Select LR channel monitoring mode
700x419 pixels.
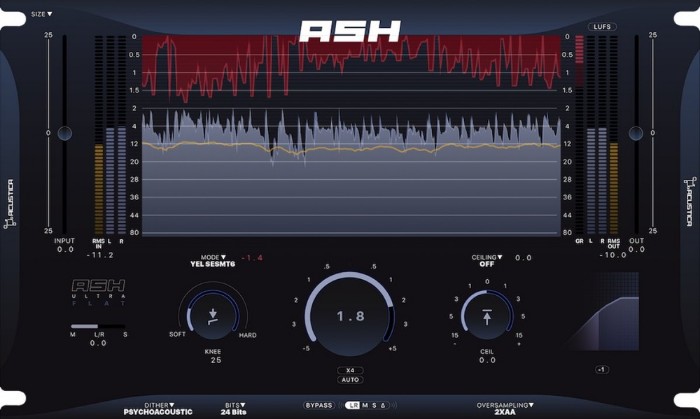pyautogui.click(x=353, y=405)
